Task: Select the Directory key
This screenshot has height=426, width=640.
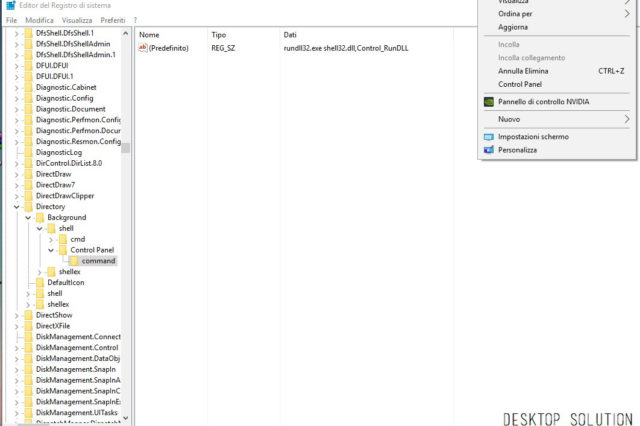Action: click(50, 206)
